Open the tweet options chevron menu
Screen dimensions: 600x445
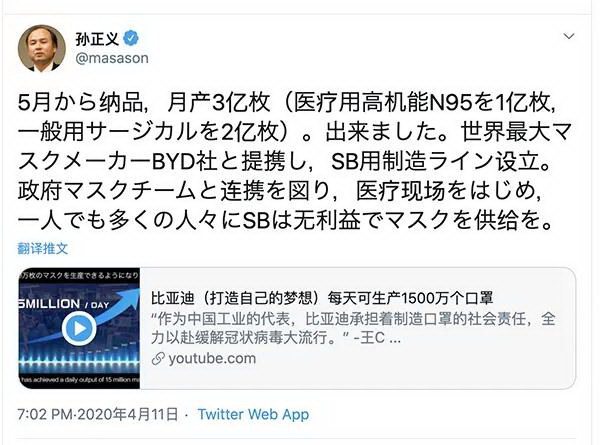pyautogui.click(x=569, y=36)
